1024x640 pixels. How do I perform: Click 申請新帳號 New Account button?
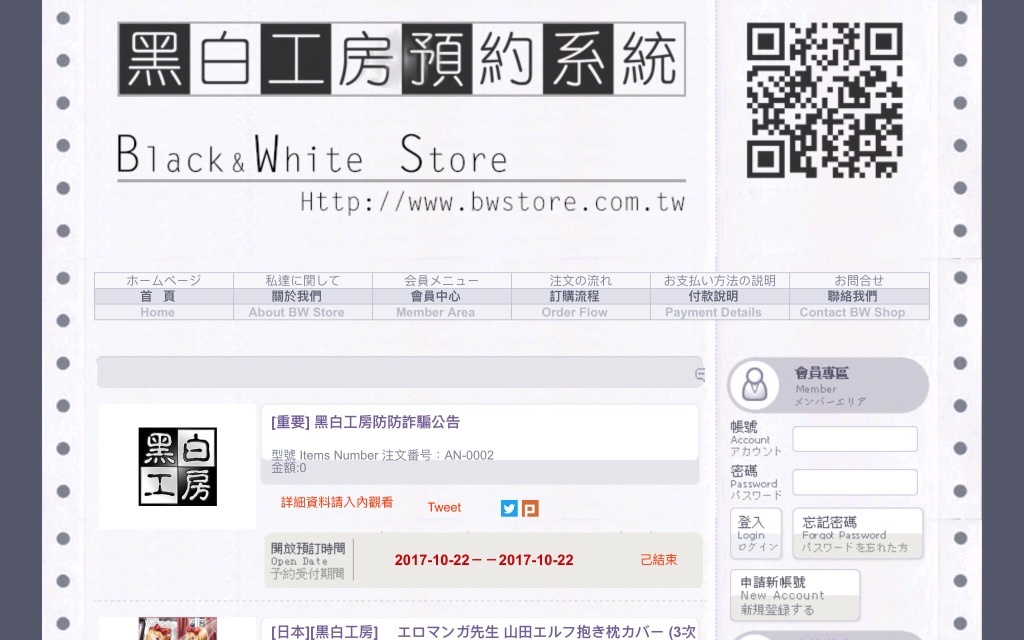[795, 595]
